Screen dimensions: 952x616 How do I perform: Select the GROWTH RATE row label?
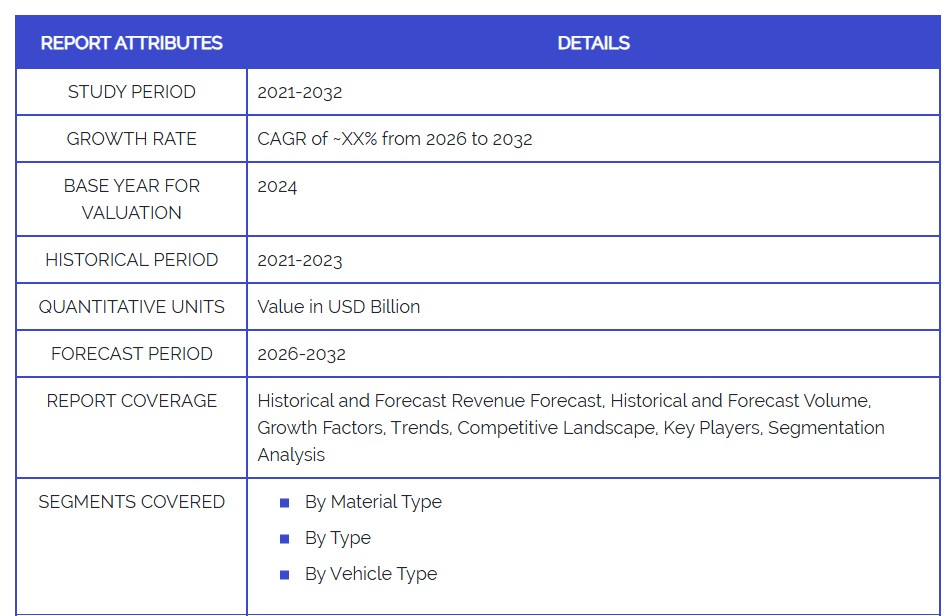131,139
